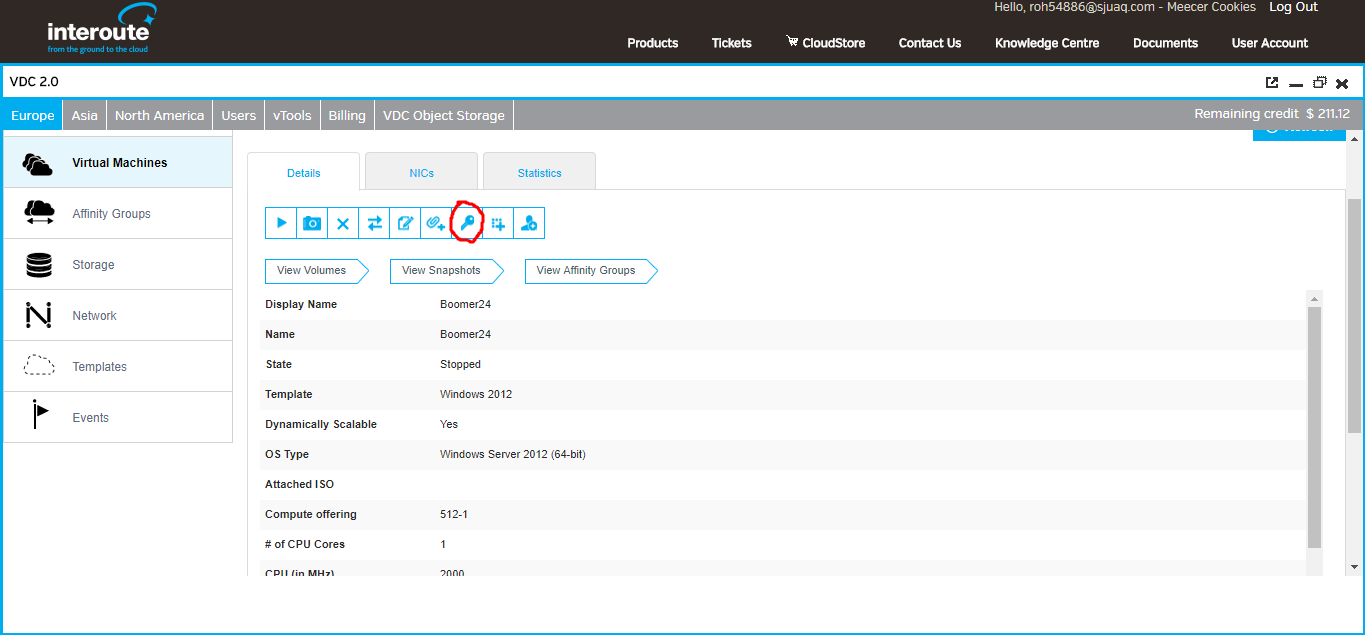
Task: Take a VM snapshot with camera icon
Action: [x=312, y=223]
